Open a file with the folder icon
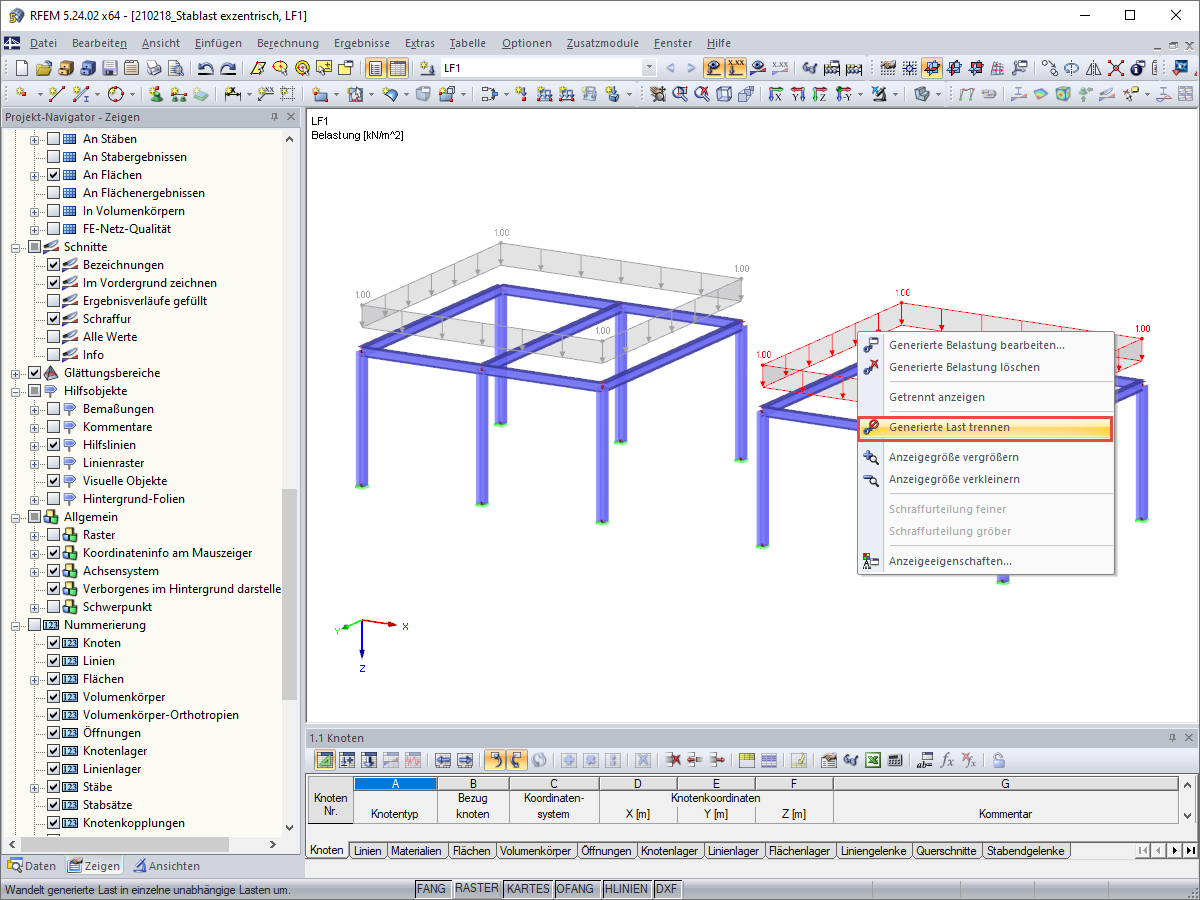 [x=43, y=68]
